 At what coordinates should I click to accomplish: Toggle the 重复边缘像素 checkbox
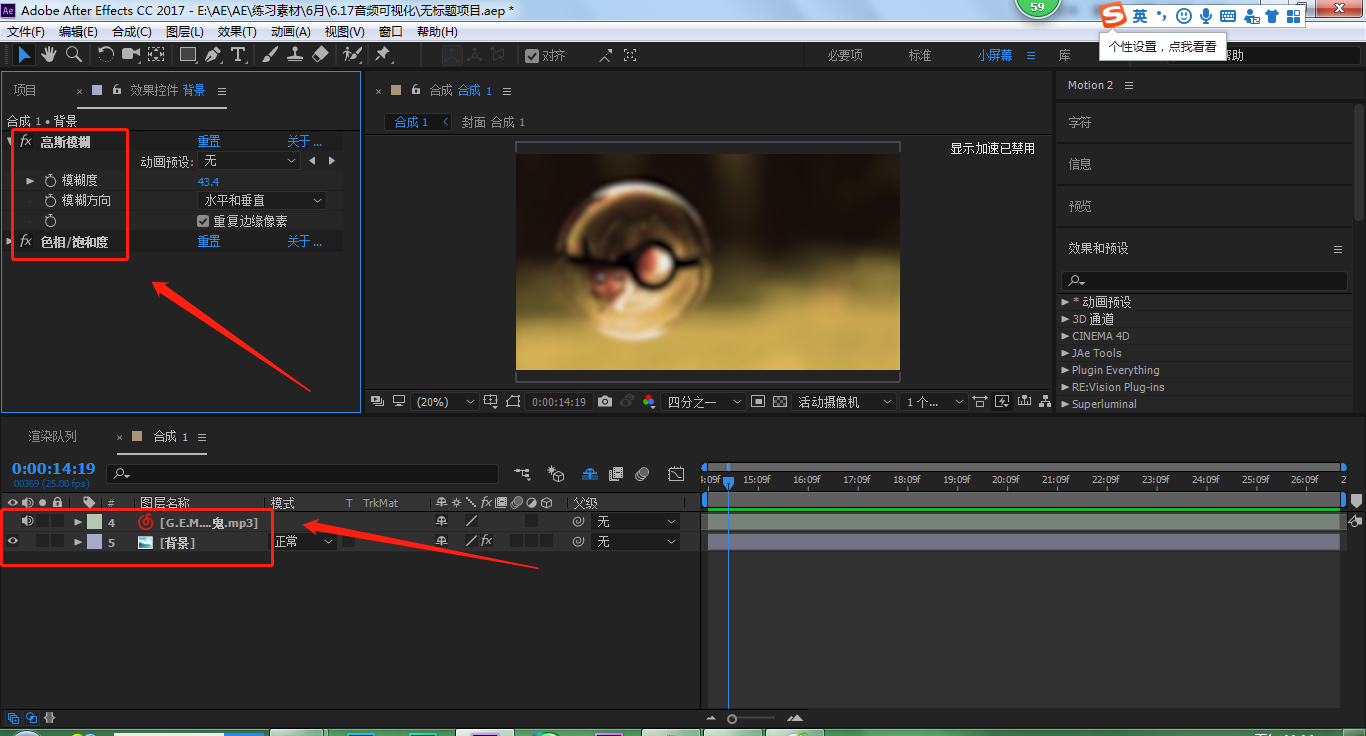[x=203, y=221]
